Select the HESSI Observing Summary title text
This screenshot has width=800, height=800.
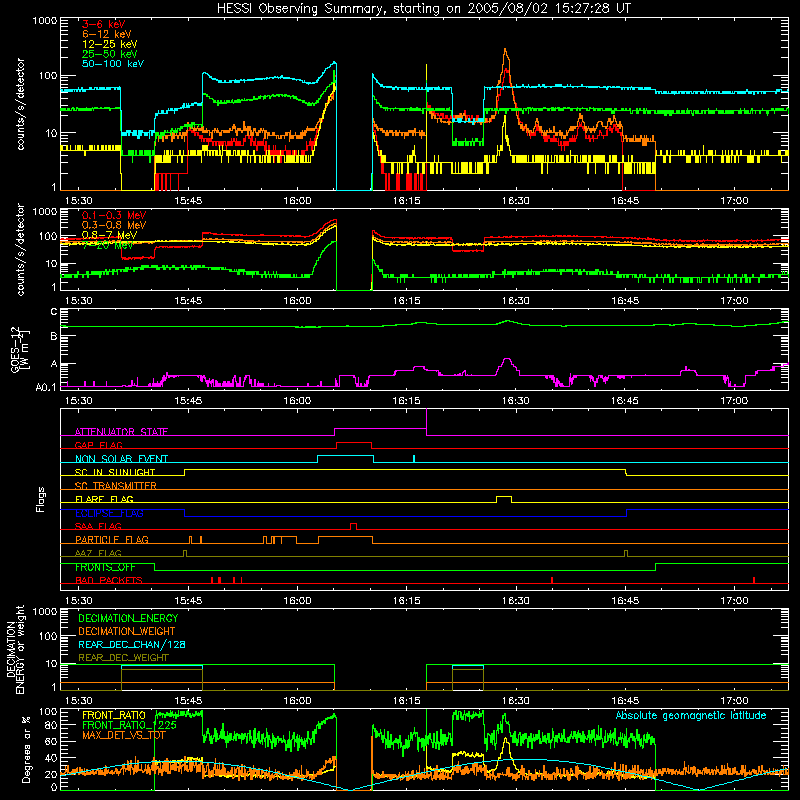coord(424,9)
